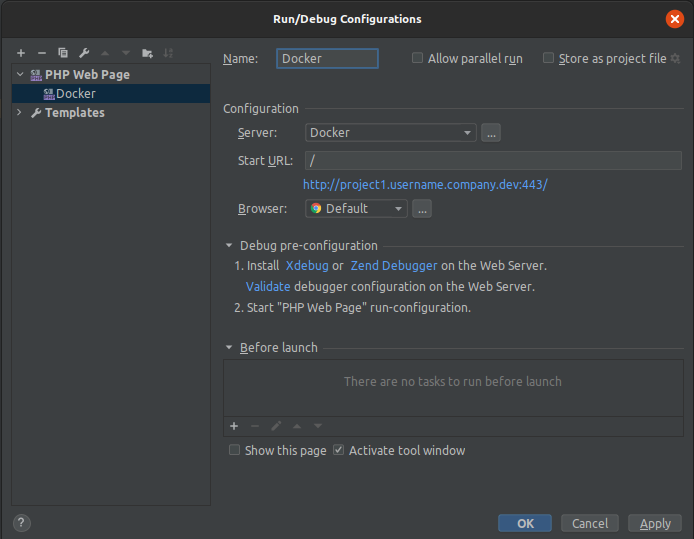Click the Templates wrench icon in tree
Image resolution: width=694 pixels, height=539 pixels.
coord(36,113)
